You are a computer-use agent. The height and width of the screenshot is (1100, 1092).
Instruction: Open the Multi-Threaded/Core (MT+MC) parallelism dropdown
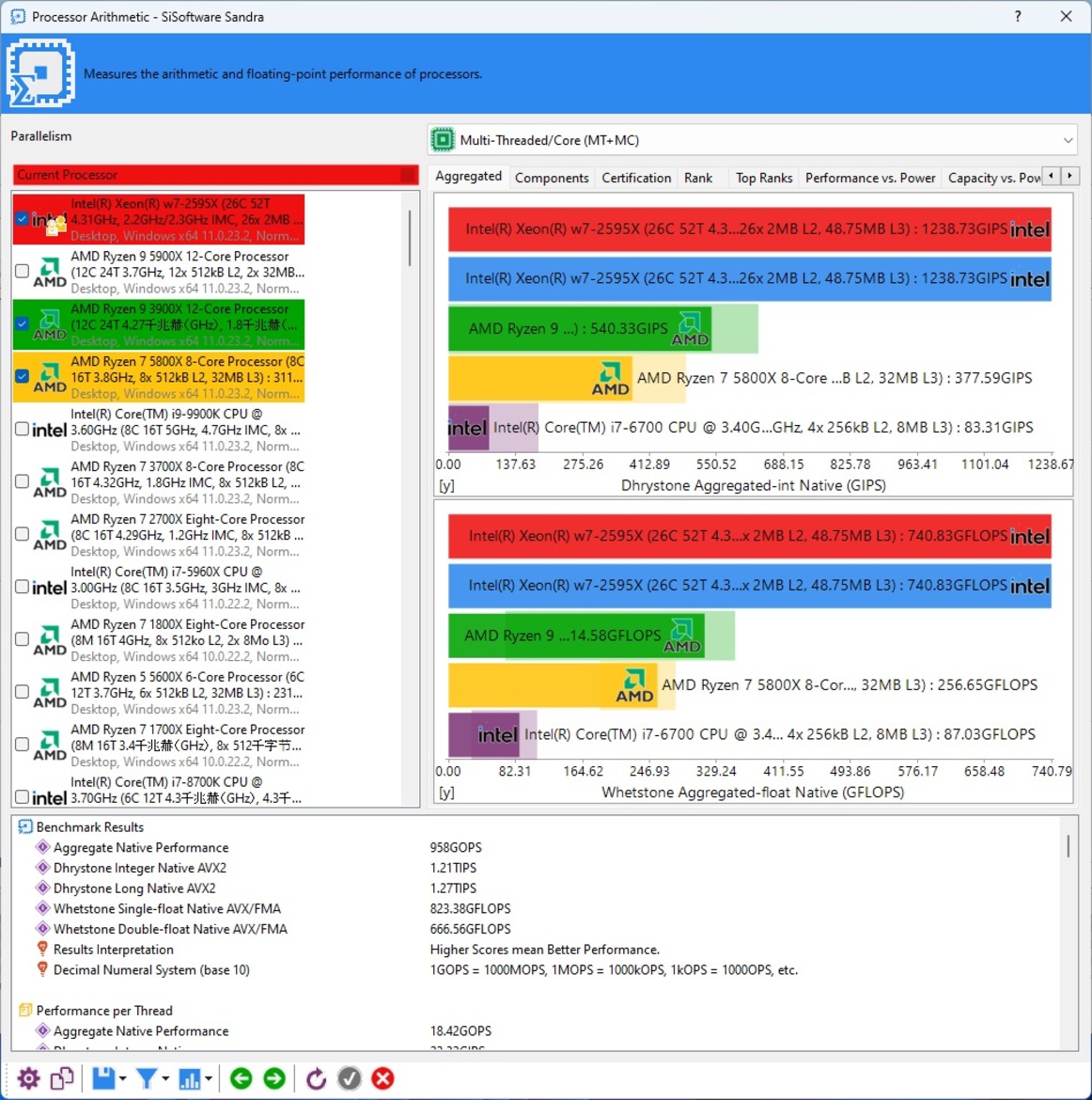[x=752, y=139]
